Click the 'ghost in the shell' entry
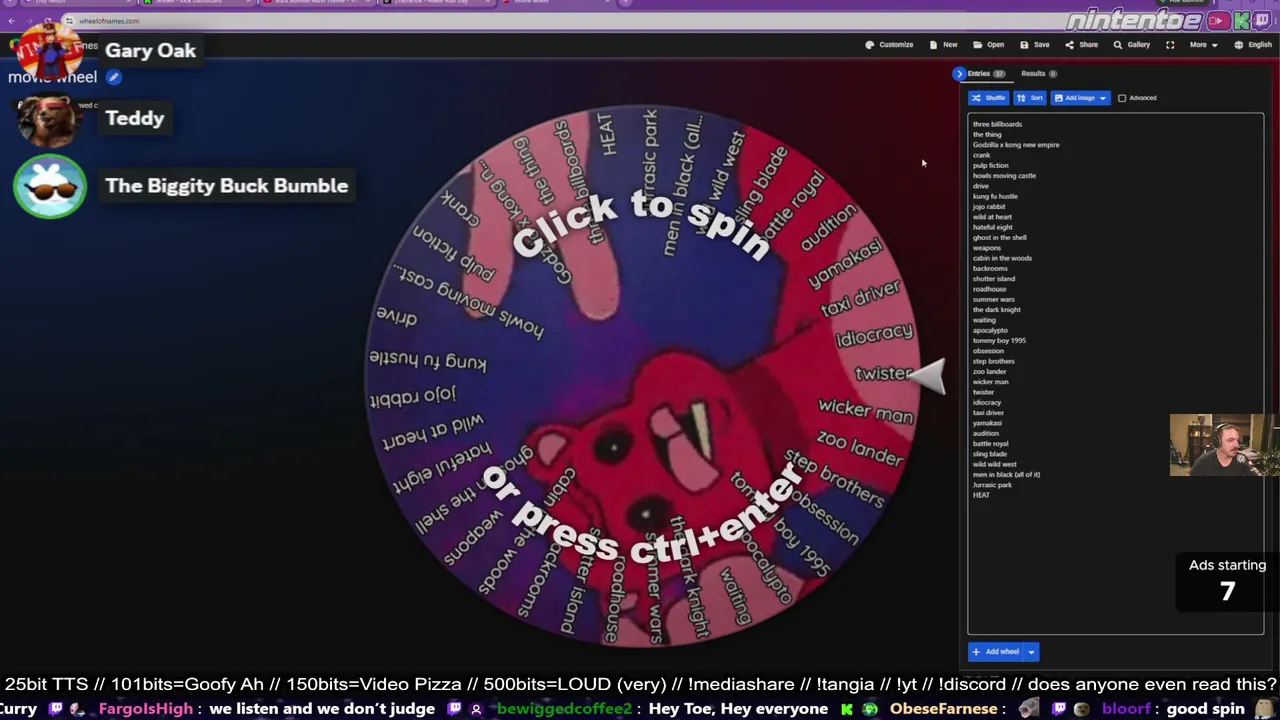 [1000, 238]
